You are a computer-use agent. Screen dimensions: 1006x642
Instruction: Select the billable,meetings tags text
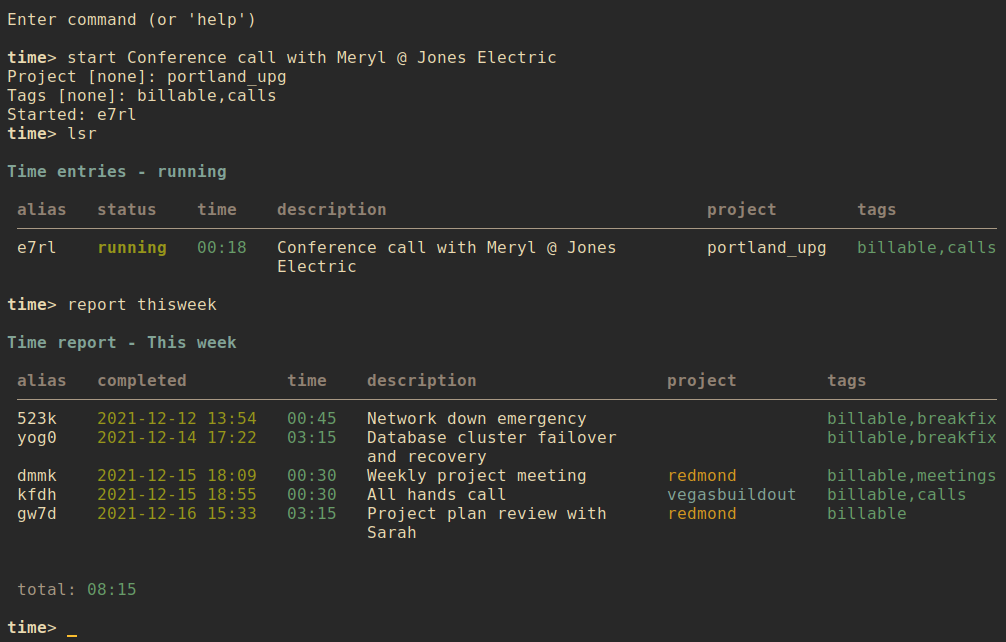[912, 476]
